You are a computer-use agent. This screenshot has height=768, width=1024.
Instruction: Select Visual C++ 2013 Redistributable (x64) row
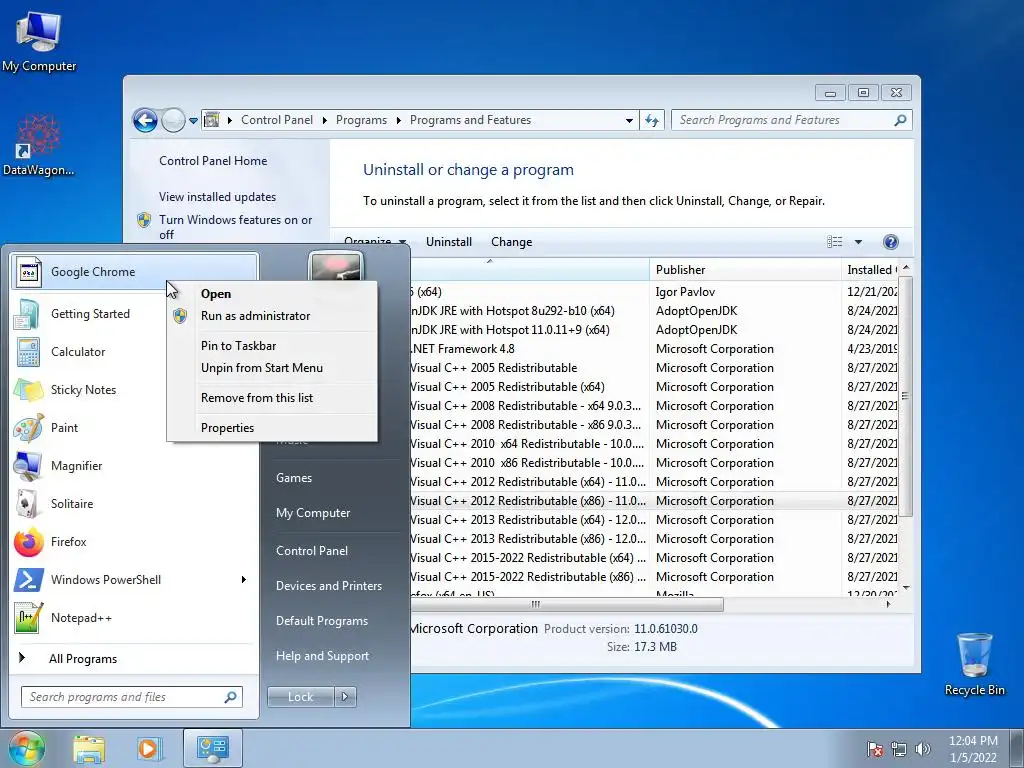[x=653, y=520]
